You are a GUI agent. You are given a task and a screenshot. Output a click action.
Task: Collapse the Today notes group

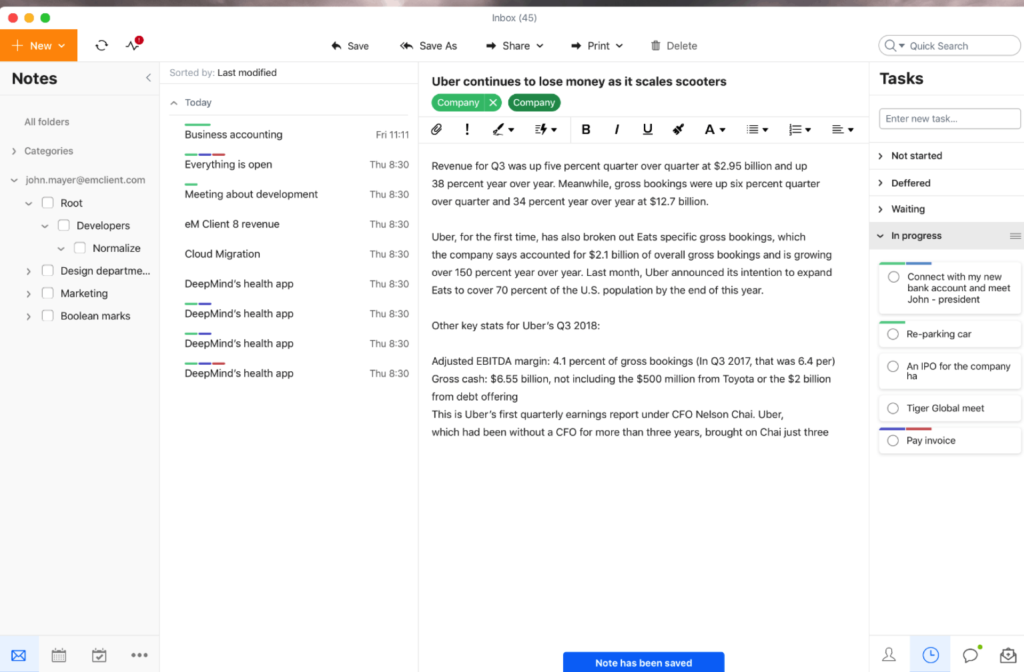174,103
